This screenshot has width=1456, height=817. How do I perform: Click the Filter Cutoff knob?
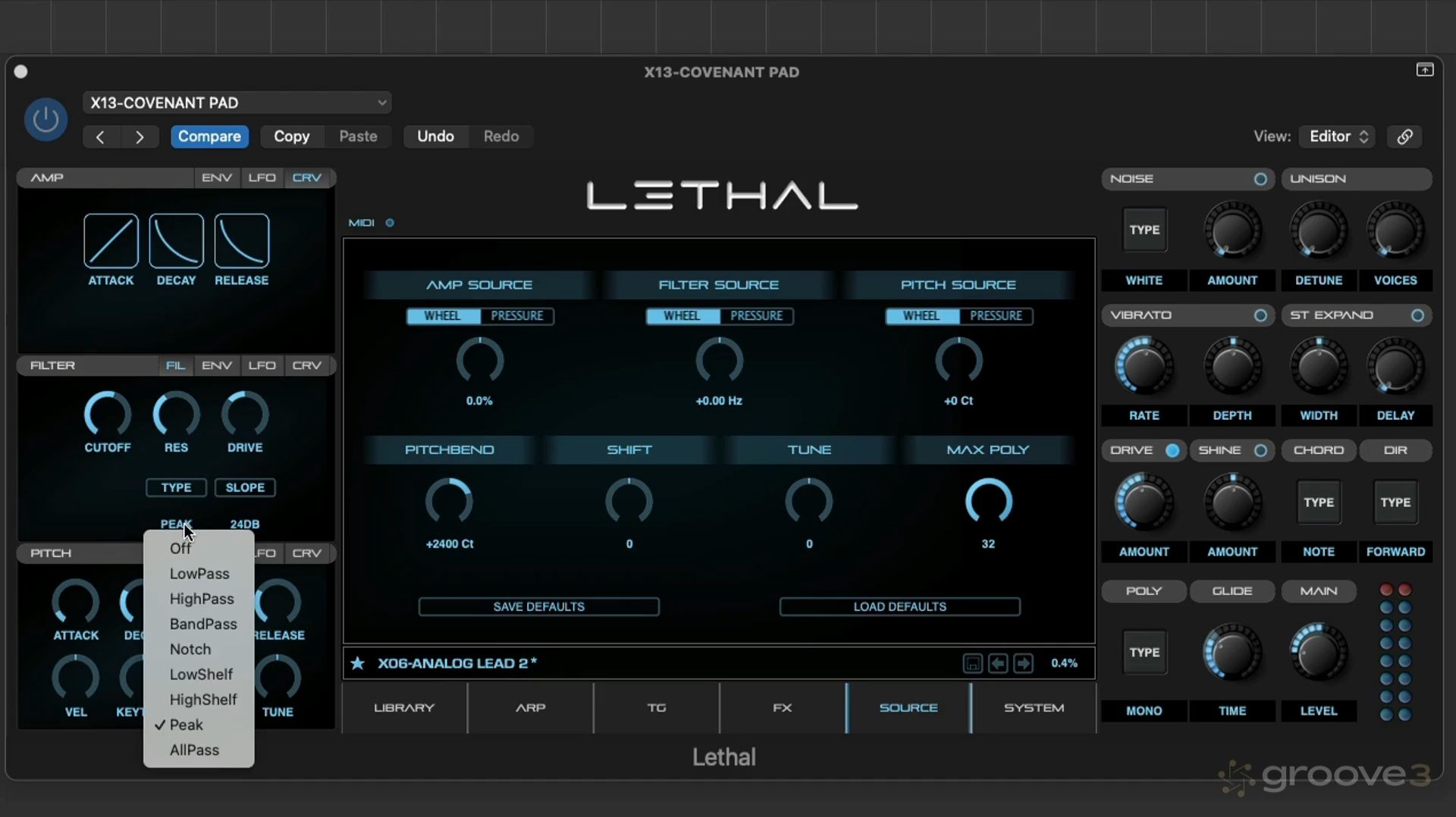(x=108, y=414)
